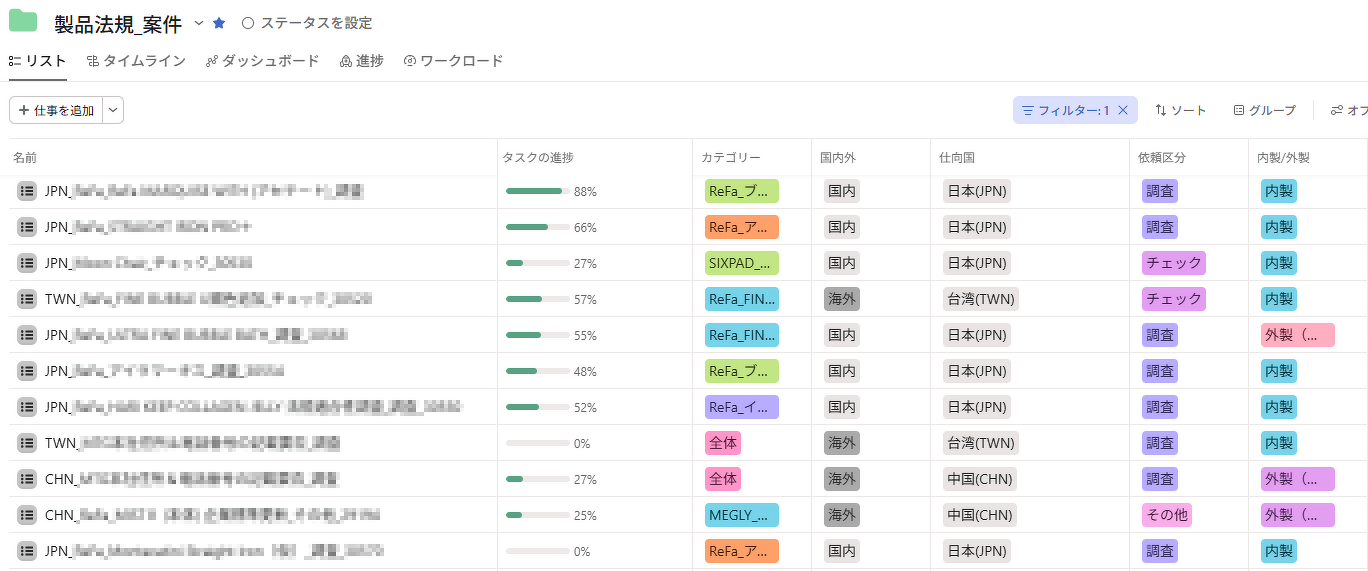Click the task icon in the 66% row
1368x571 pixels.
coord(27,227)
